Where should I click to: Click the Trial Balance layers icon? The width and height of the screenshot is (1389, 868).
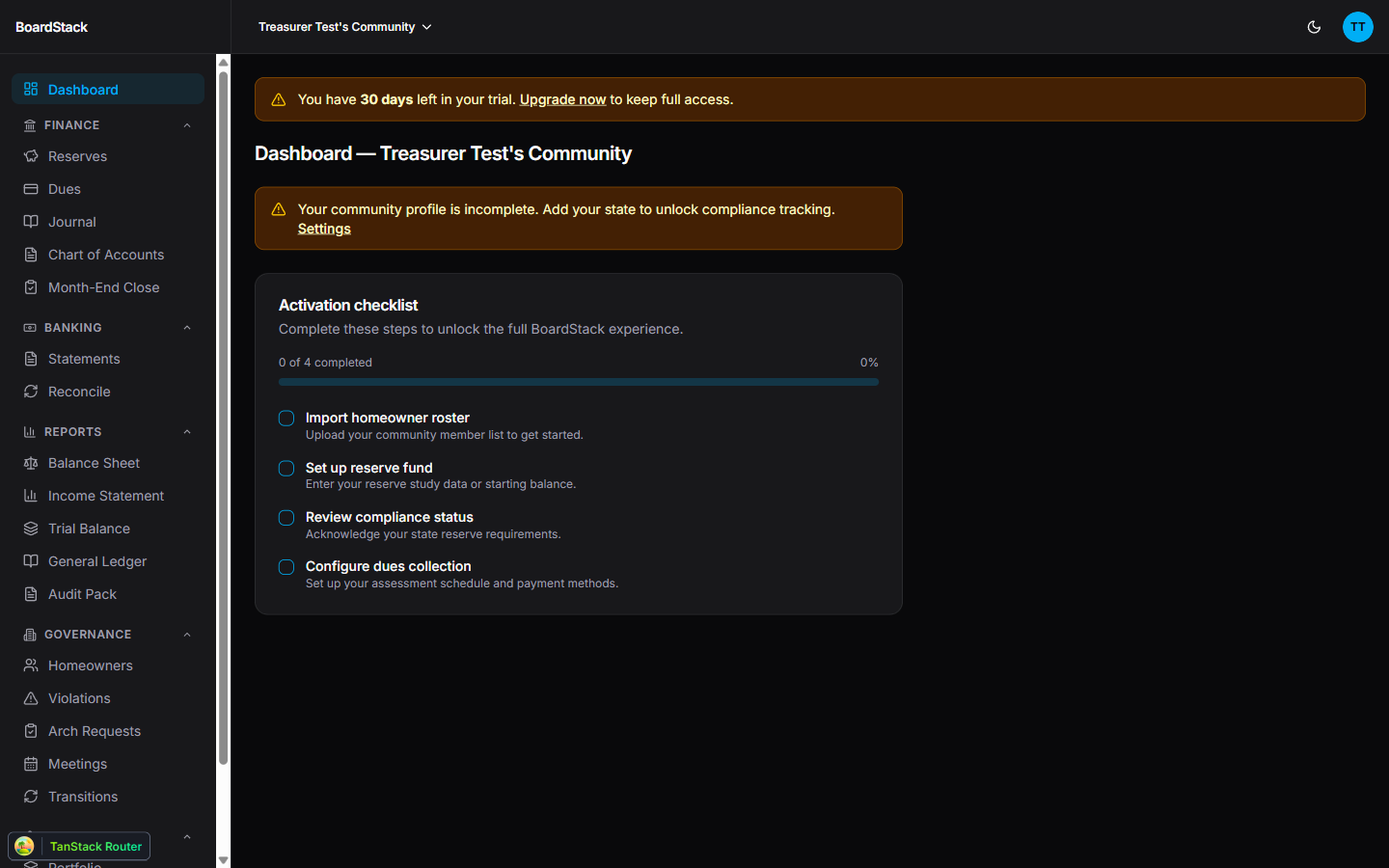click(x=31, y=529)
